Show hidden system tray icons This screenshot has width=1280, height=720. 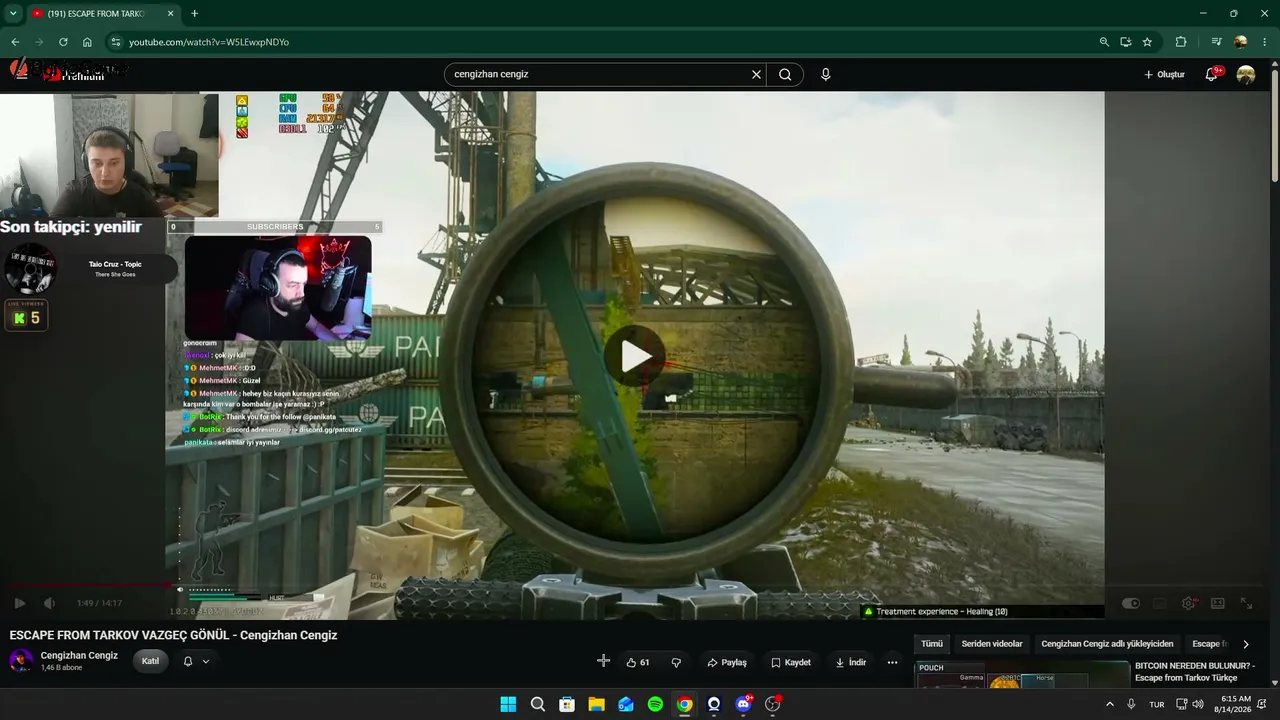click(1109, 704)
